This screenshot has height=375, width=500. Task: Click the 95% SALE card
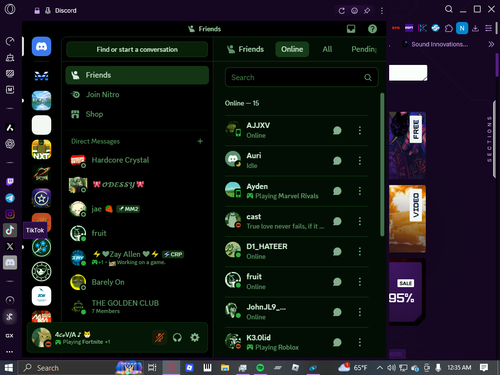[x=406, y=292]
